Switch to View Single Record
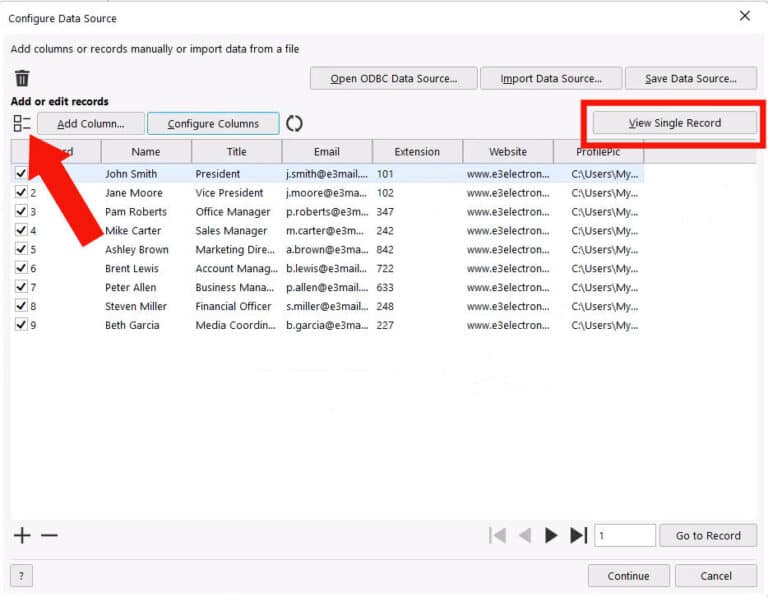This screenshot has width=768, height=597. pos(674,122)
